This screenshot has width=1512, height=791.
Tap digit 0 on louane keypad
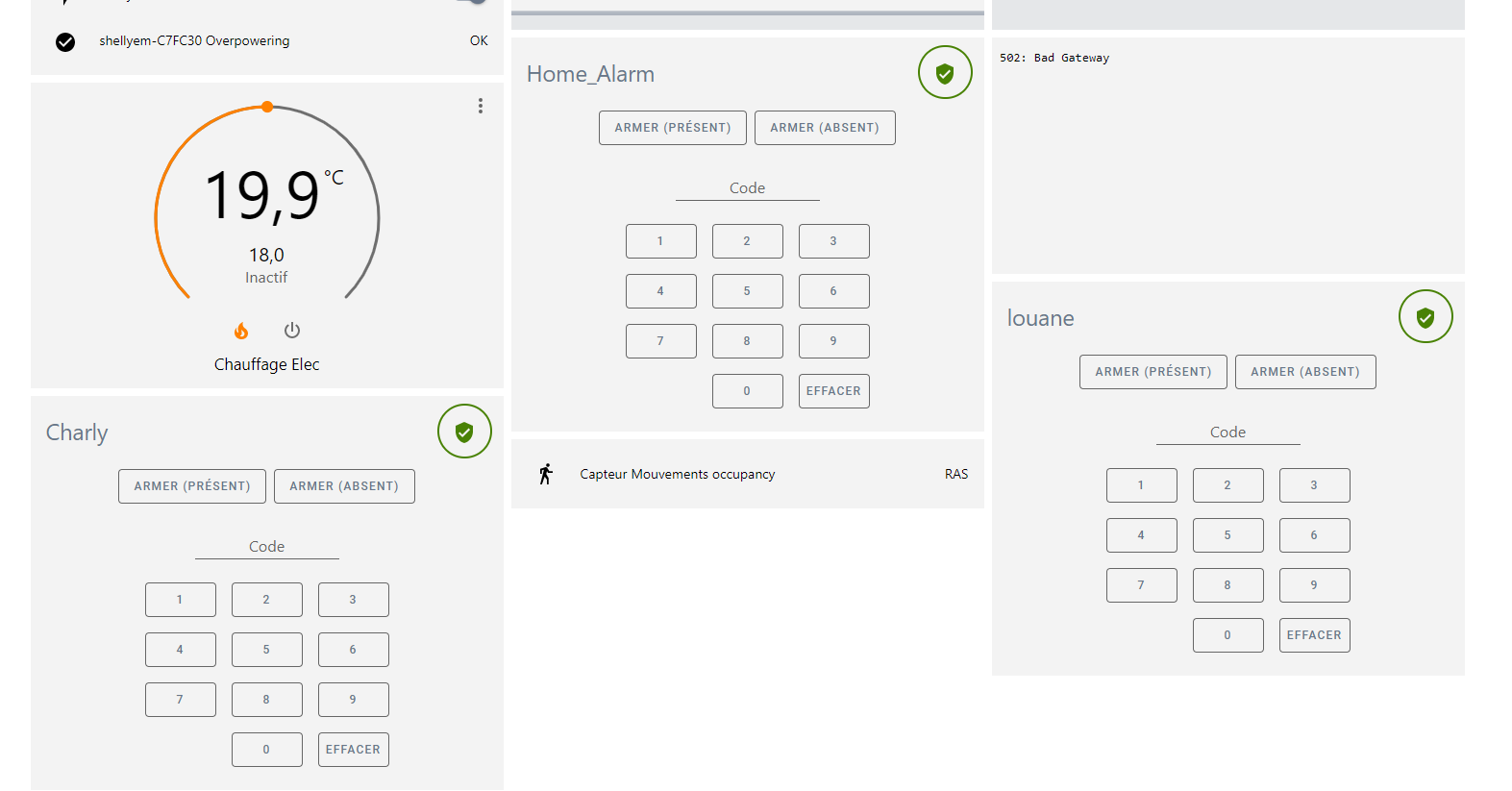1228,635
